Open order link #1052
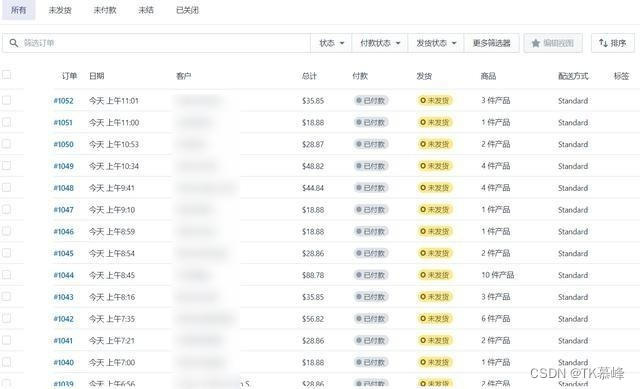This screenshot has width=640, height=389. click(x=63, y=101)
